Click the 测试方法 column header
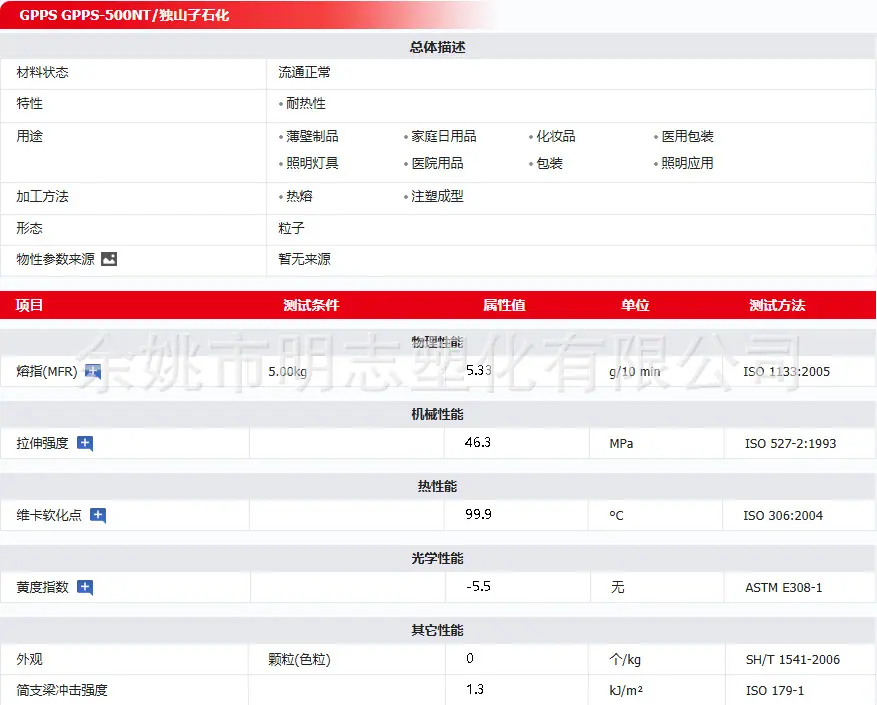 (777, 306)
